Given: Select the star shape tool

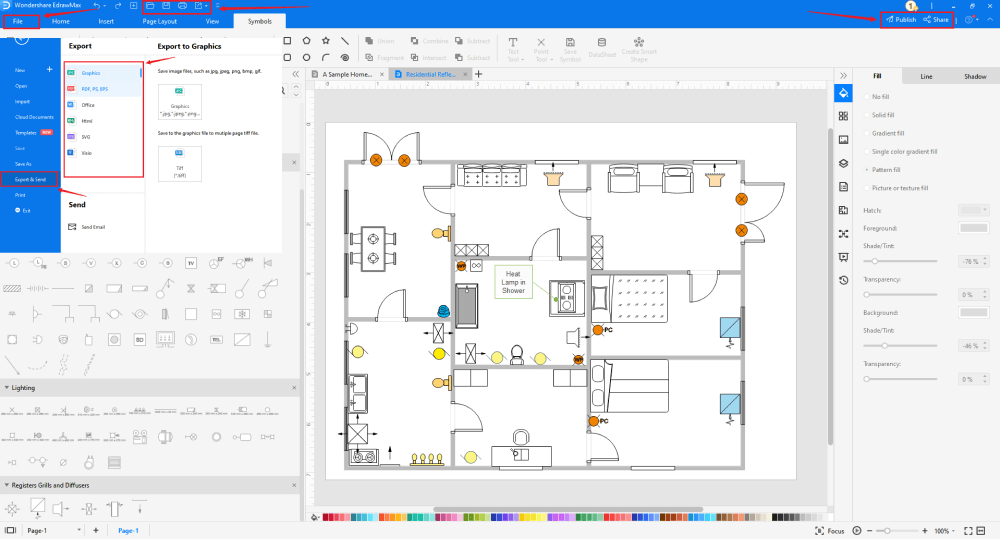Looking at the screenshot, I should pyautogui.click(x=326, y=40).
